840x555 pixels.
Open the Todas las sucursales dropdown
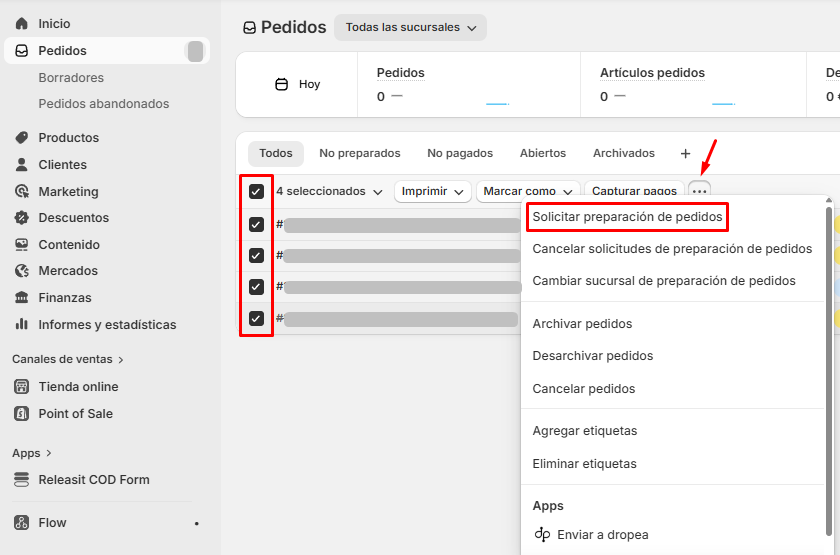(410, 28)
